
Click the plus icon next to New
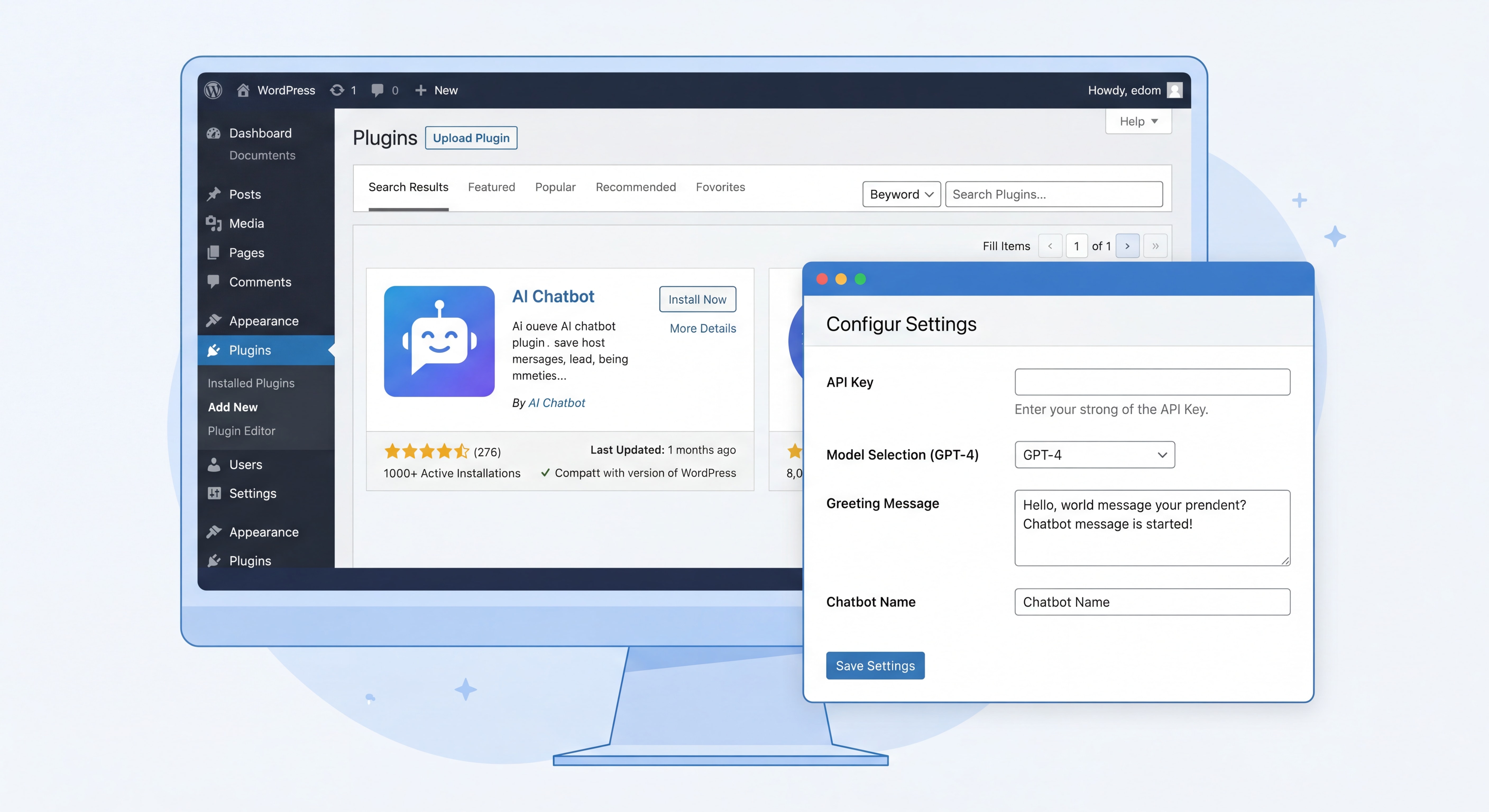(421, 90)
